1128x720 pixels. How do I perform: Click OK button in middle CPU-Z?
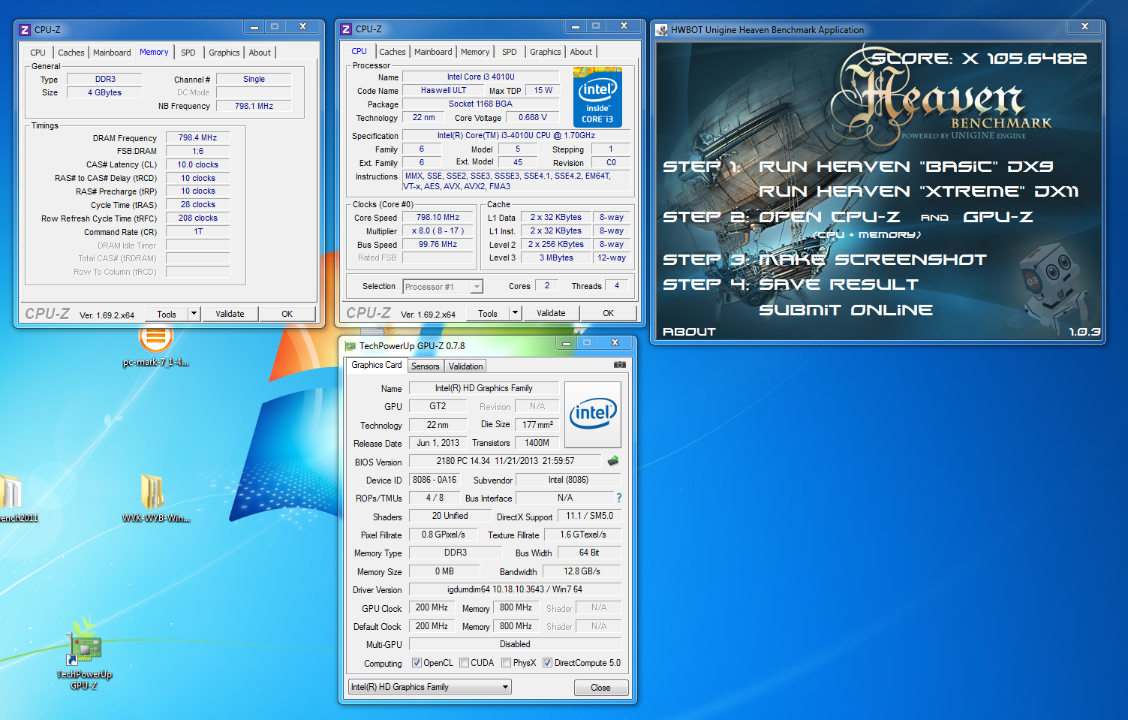609,313
